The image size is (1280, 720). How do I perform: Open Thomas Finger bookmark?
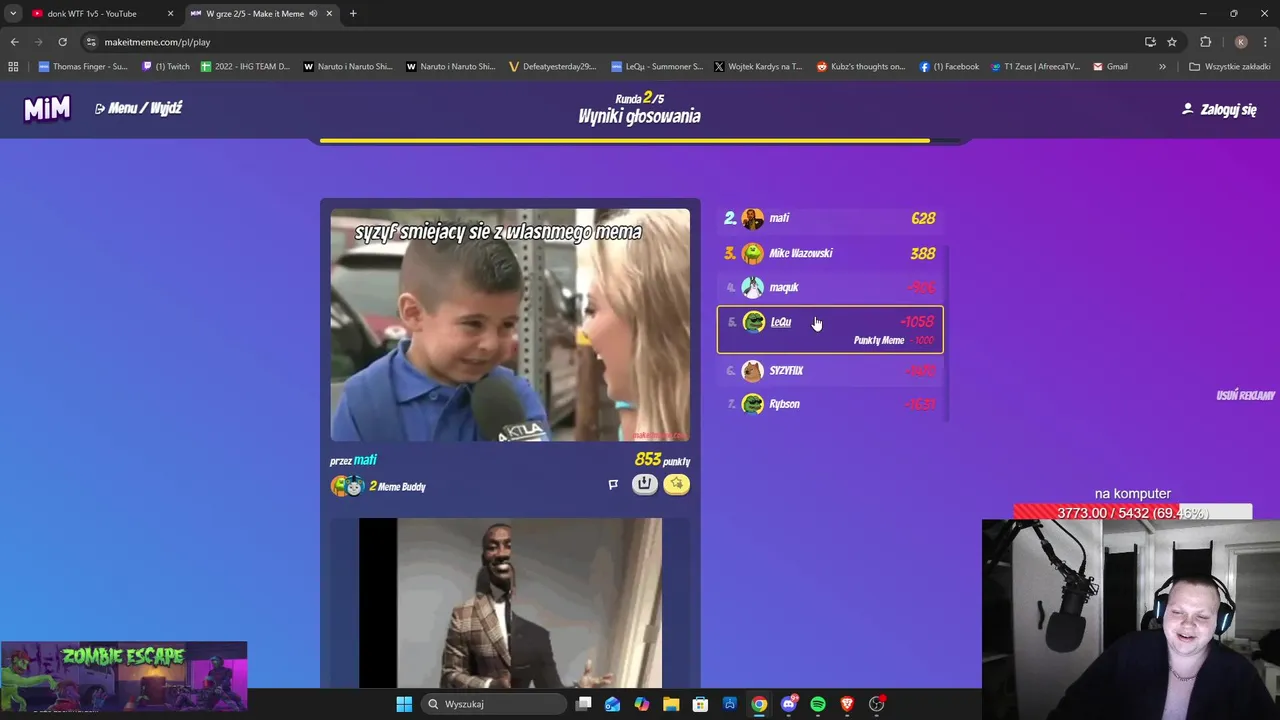83,67
